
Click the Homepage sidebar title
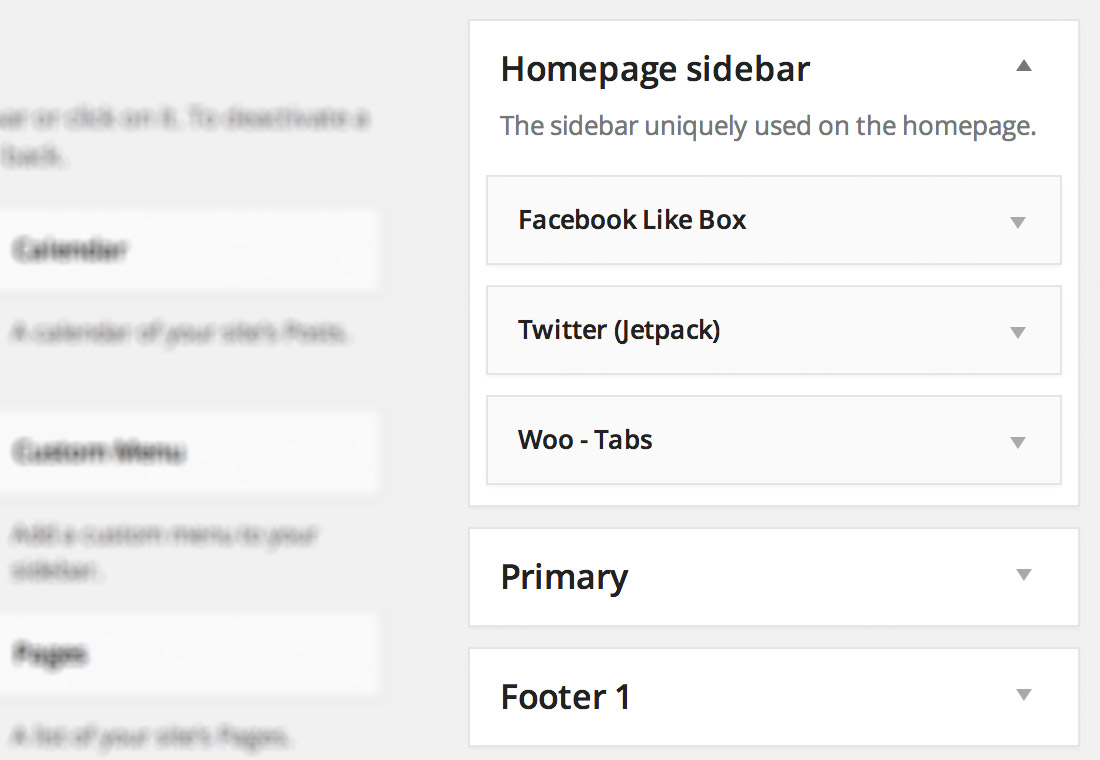655,68
